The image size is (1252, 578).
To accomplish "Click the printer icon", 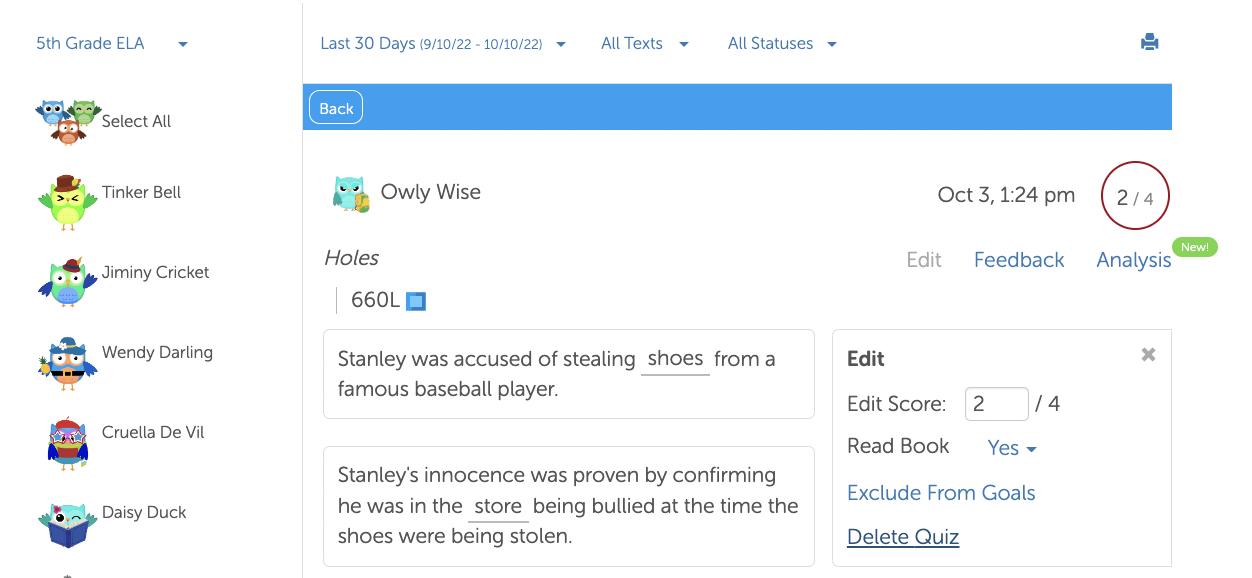I will pos(1149,42).
